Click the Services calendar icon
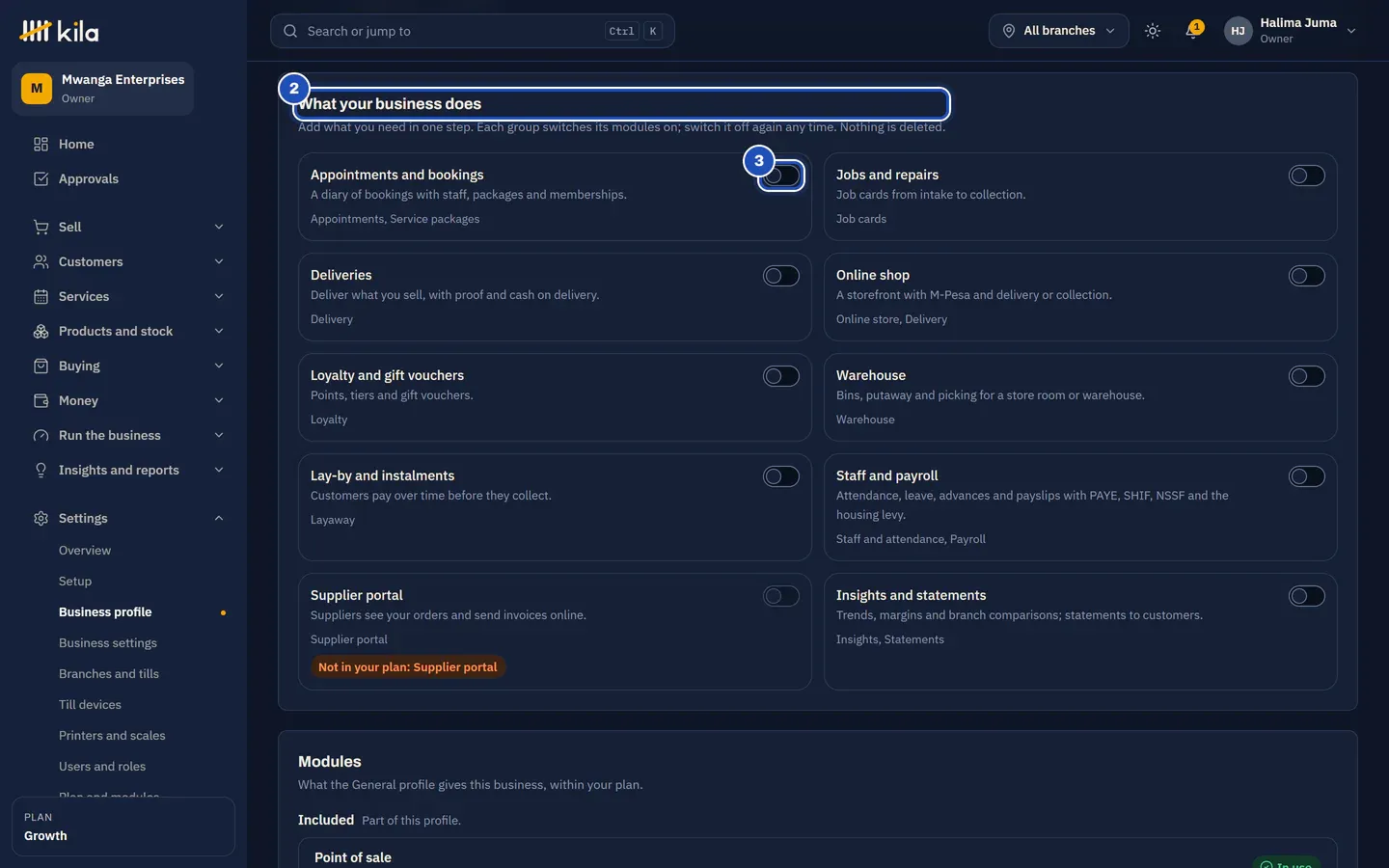1389x868 pixels. pyautogui.click(x=41, y=296)
